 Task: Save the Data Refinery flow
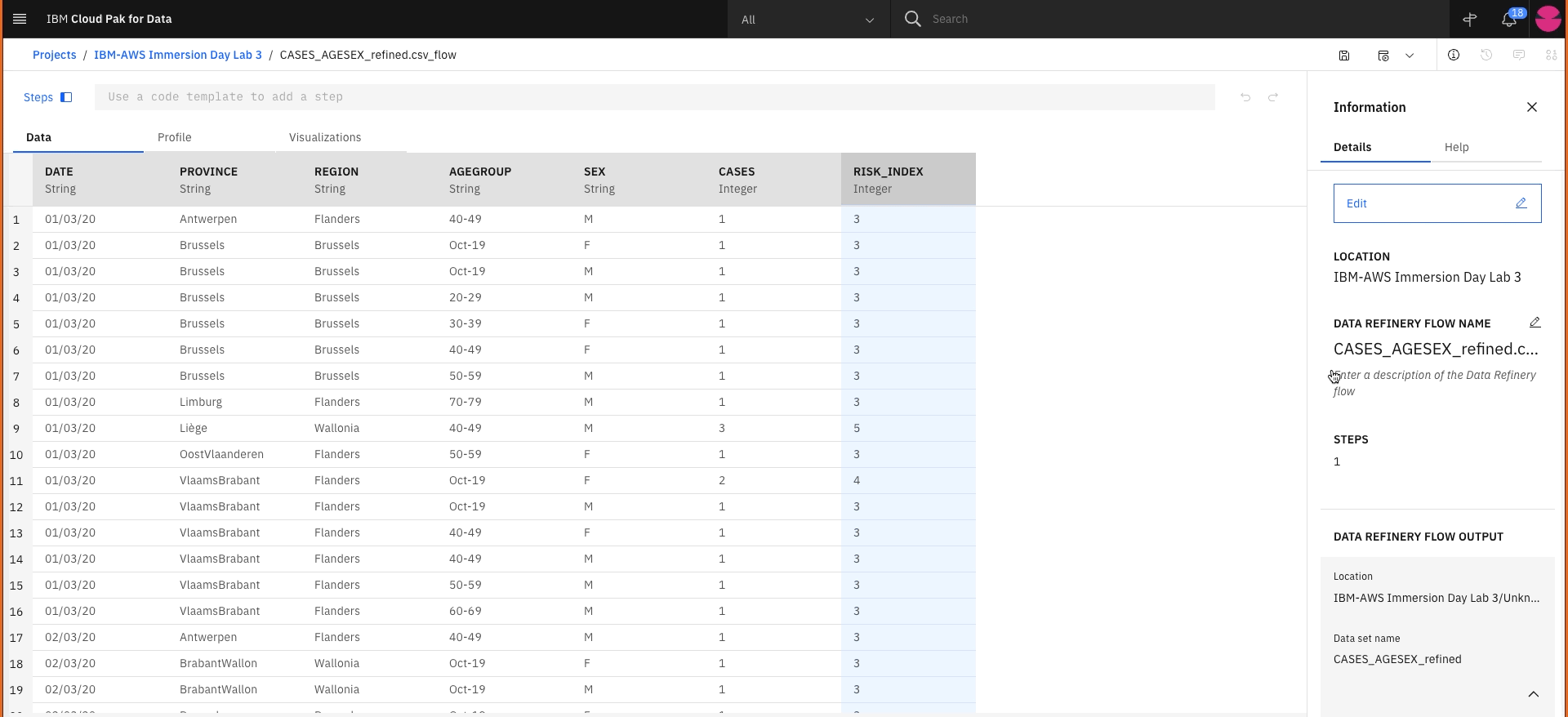pos(1344,56)
